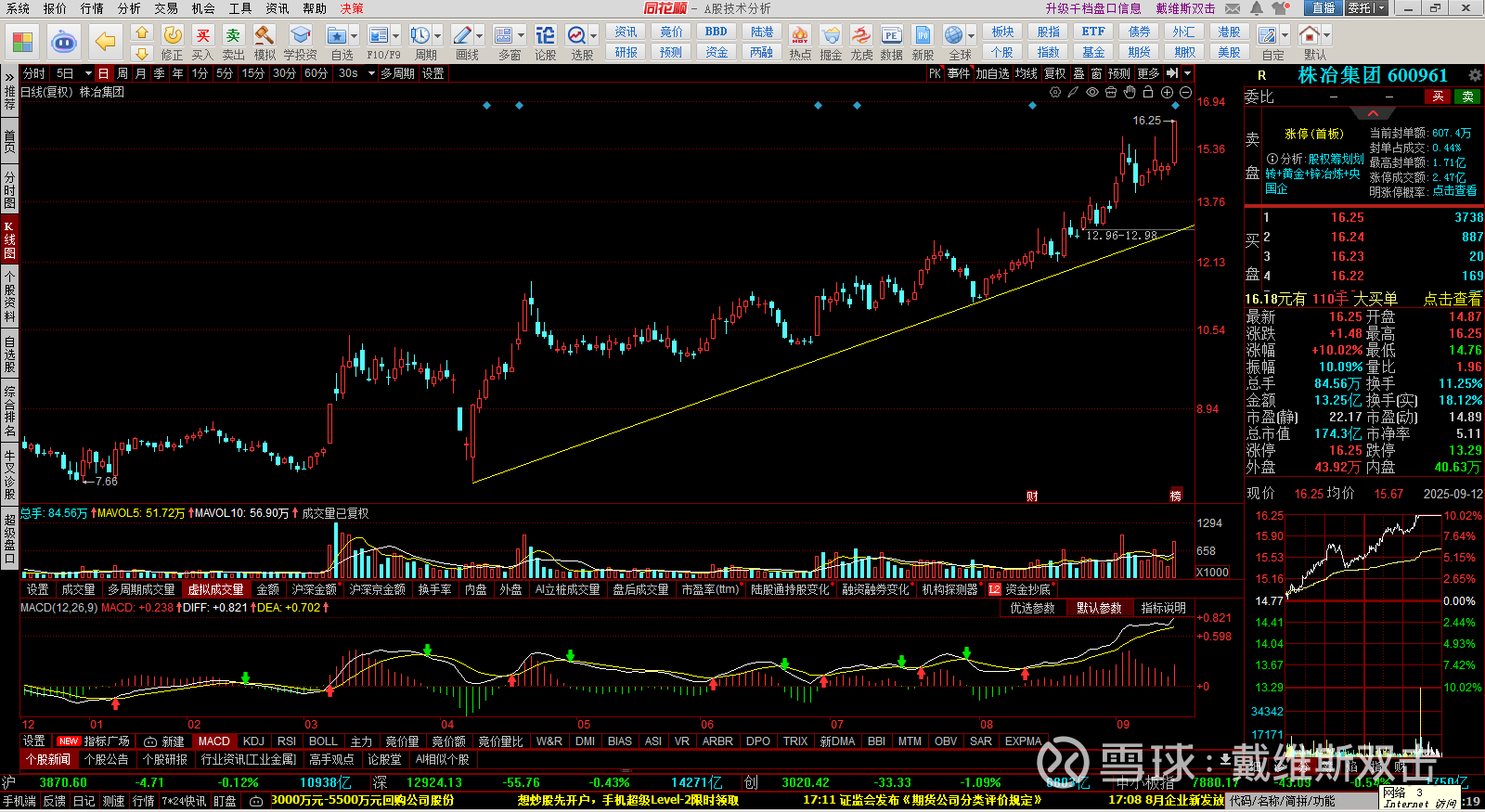Open 学投资 graduation cap icon

point(300,35)
